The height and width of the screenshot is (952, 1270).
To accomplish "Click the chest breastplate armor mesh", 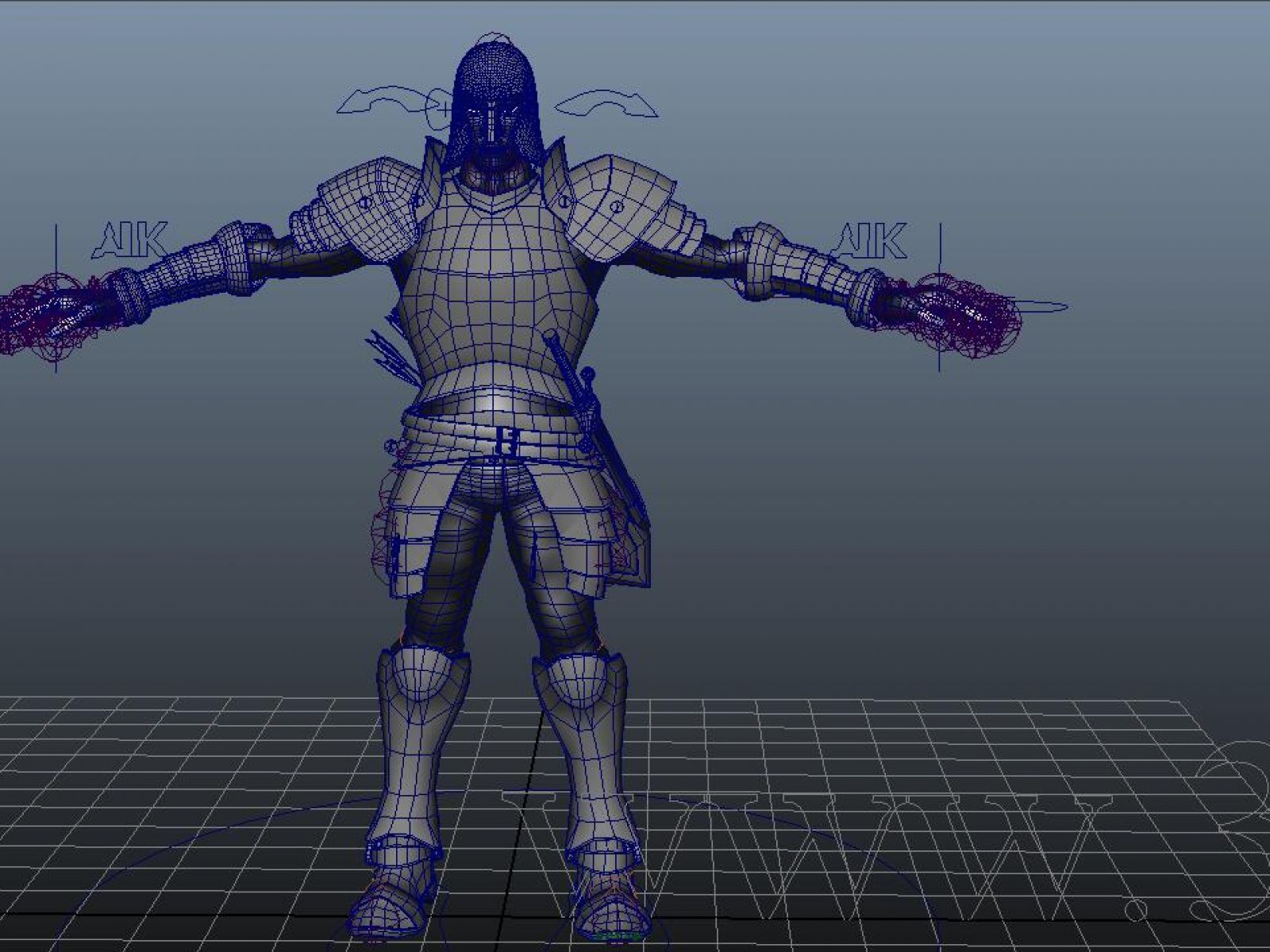I will point(498,290).
